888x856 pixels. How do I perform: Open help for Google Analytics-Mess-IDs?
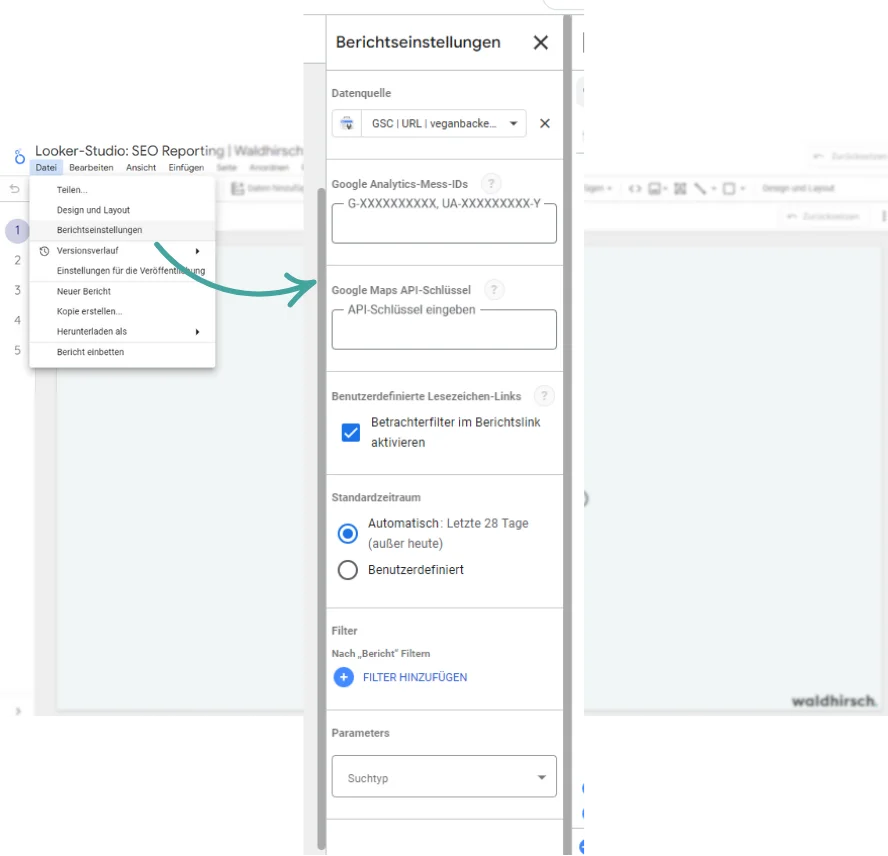click(490, 183)
